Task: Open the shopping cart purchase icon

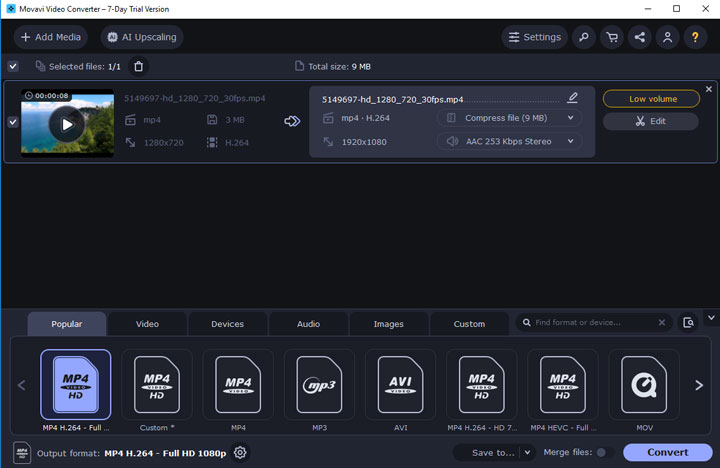Action: (611, 38)
